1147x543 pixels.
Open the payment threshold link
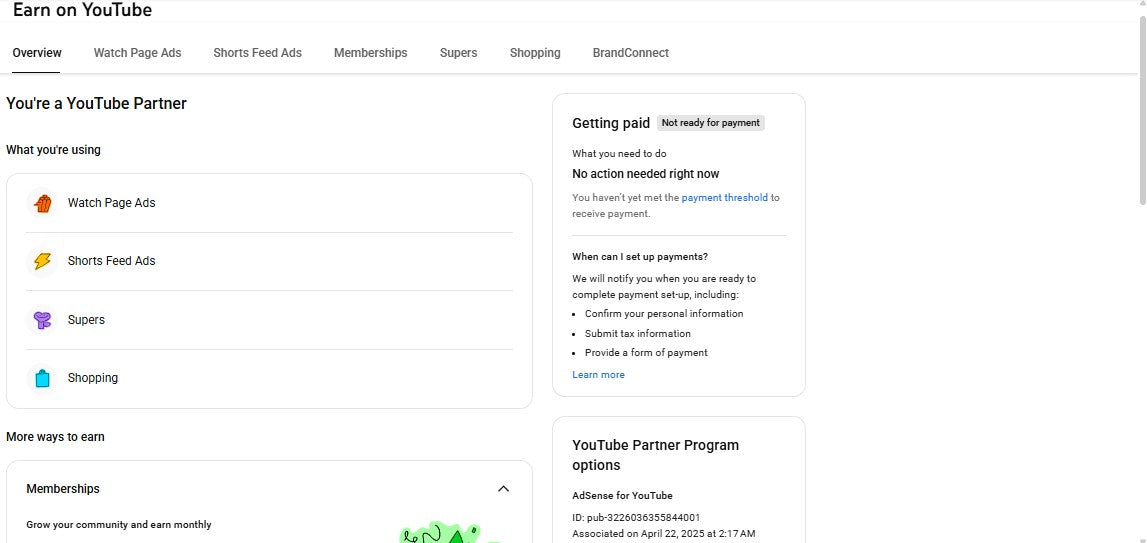point(724,198)
